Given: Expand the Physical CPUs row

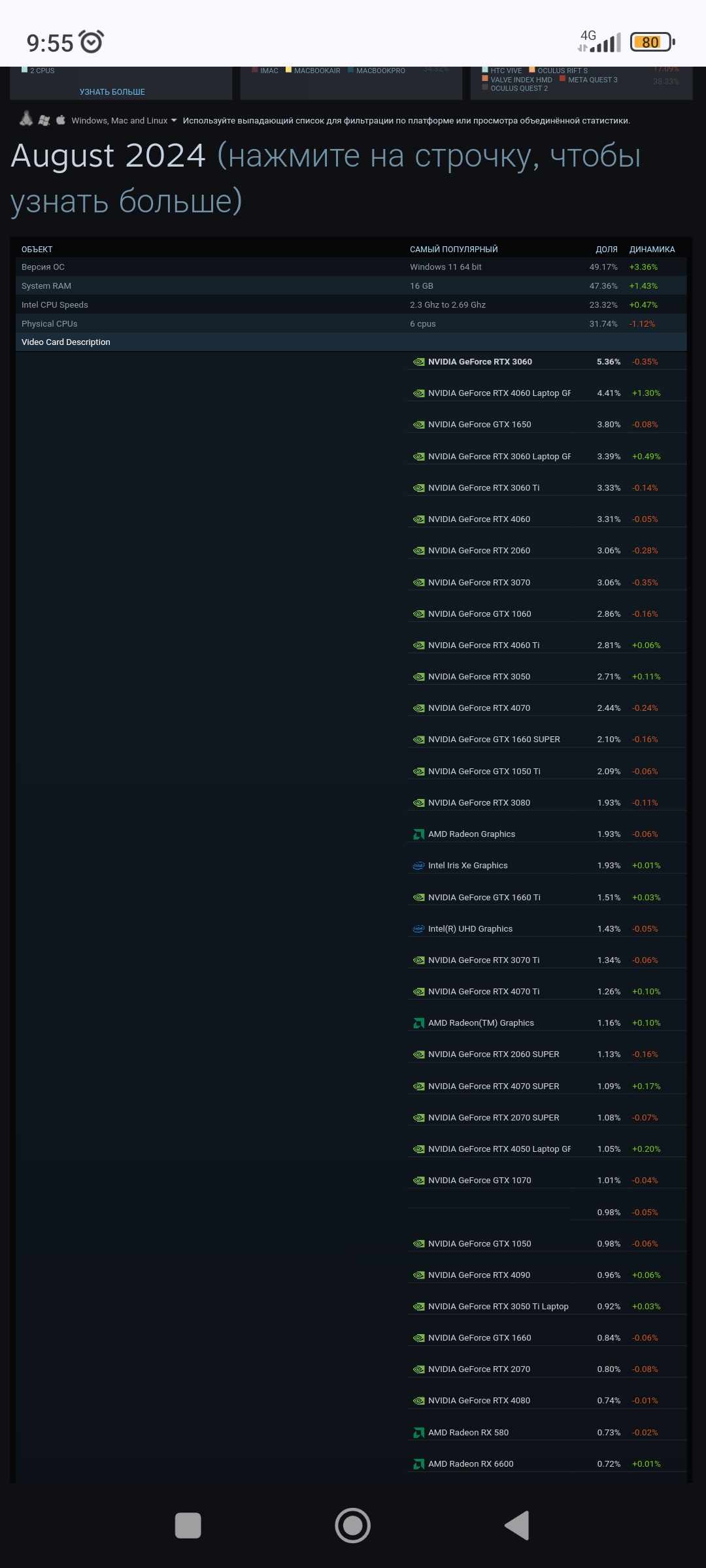Looking at the screenshot, I should pos(351,323).
